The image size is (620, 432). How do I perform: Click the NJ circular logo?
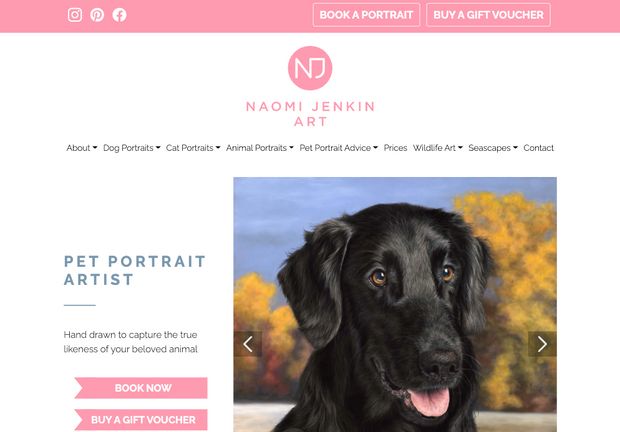click(x=310, y=68)
